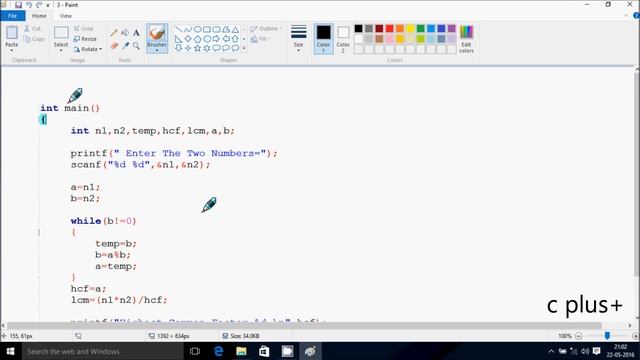Choose the Five-point star shape
This screenshot has width=640, height=360.
(198, 48)
